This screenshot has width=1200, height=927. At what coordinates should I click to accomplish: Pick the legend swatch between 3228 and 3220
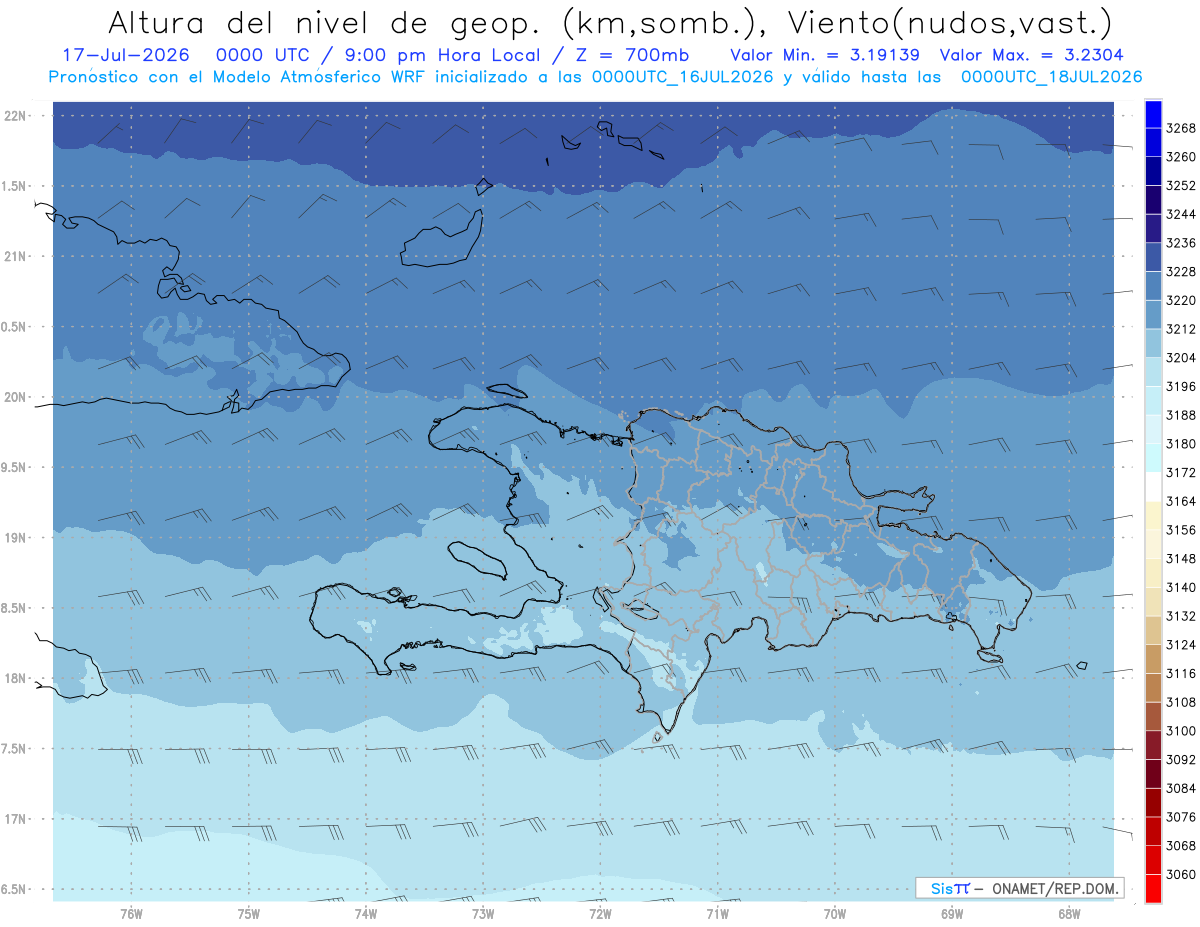(1153, 285)
